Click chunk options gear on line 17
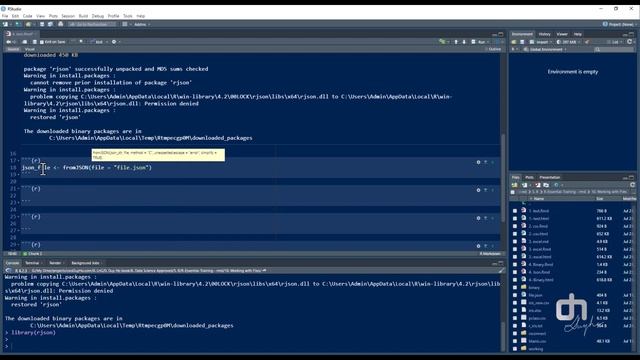This screenshot has height=360, width=640. tap(478, 162)
